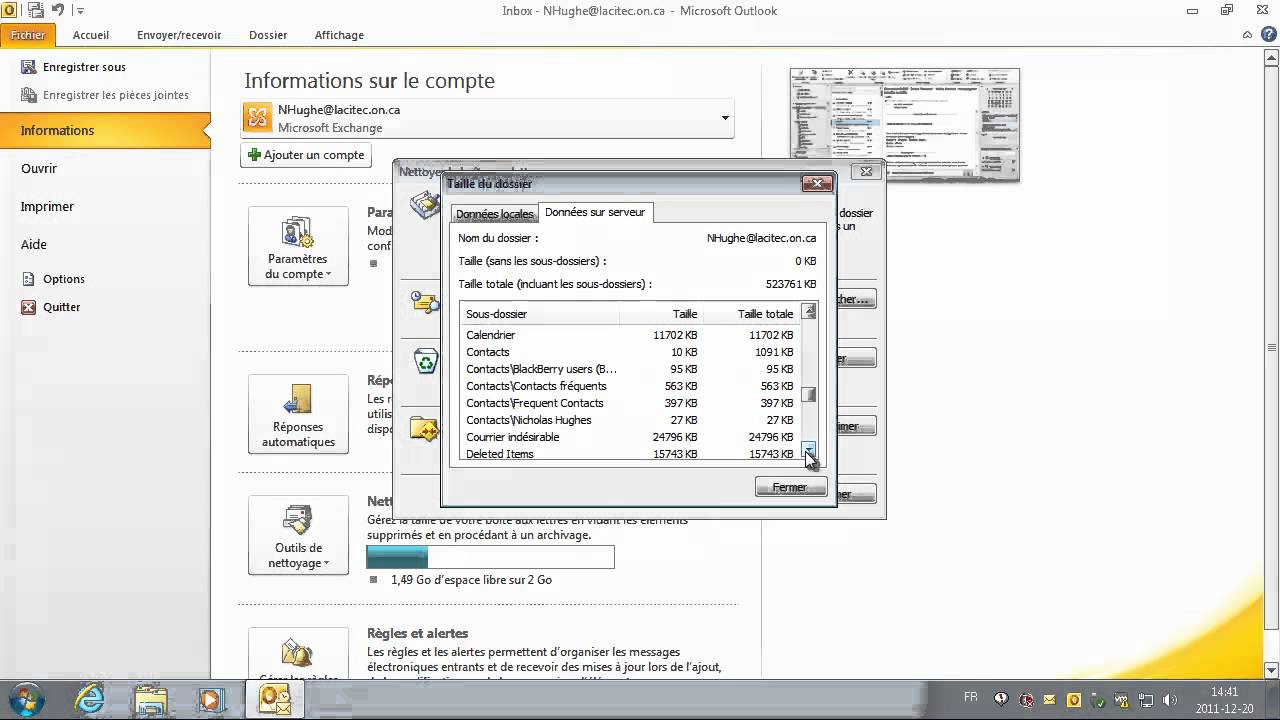This screenshot has width=1280, height=720.
Task: Click the new mail envelope tray icon
Action: click(x=1050, y=700)
